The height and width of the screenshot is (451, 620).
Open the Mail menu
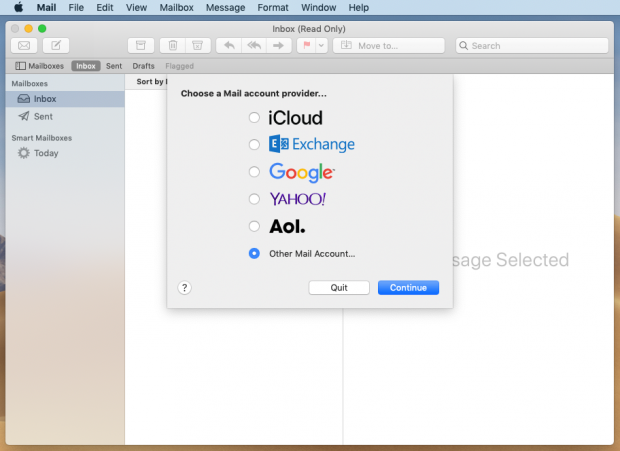[46, 8]
